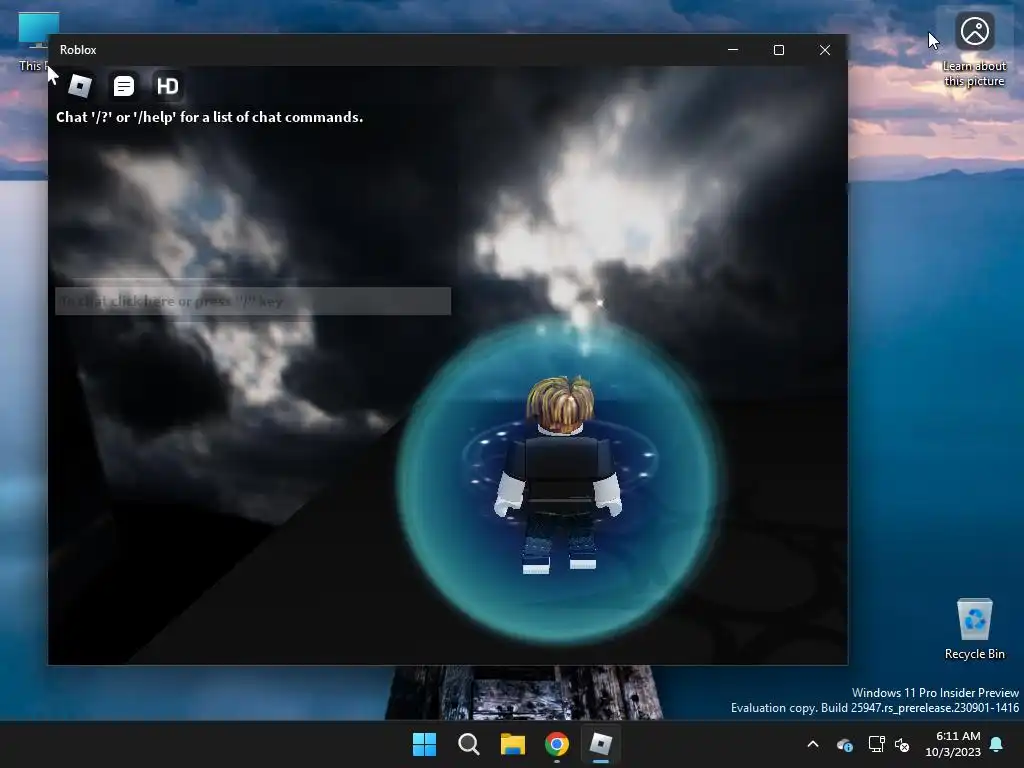
Task: Select the Recycle Bin desktop icon
Action: [974, 629]
